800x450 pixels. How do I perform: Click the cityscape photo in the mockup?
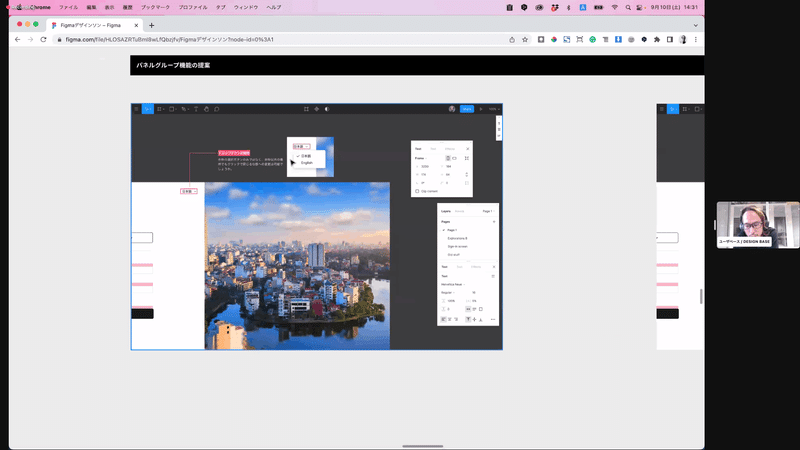tap(297, 266)
